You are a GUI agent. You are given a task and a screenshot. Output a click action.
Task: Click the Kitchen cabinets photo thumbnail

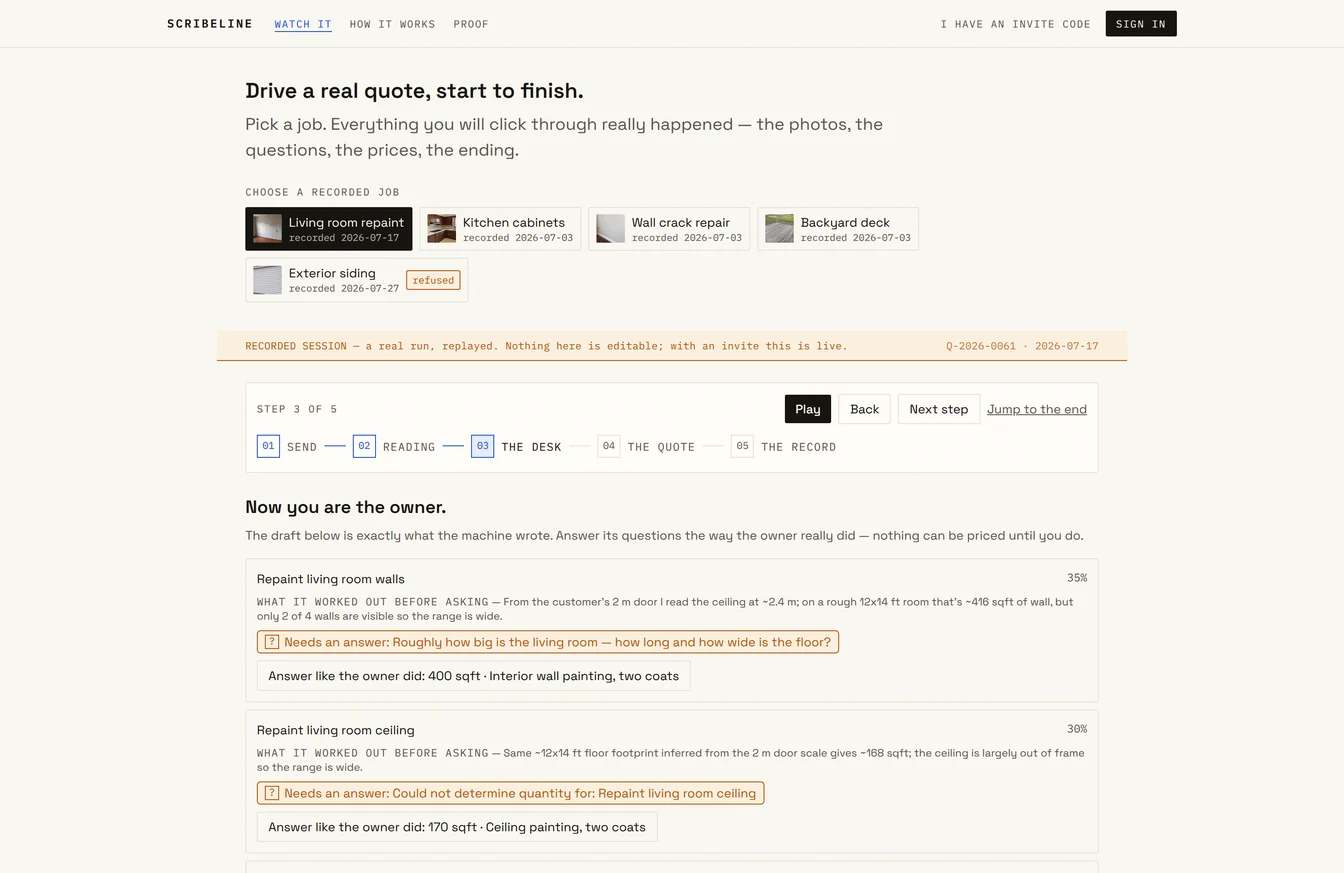coord(441,229)
